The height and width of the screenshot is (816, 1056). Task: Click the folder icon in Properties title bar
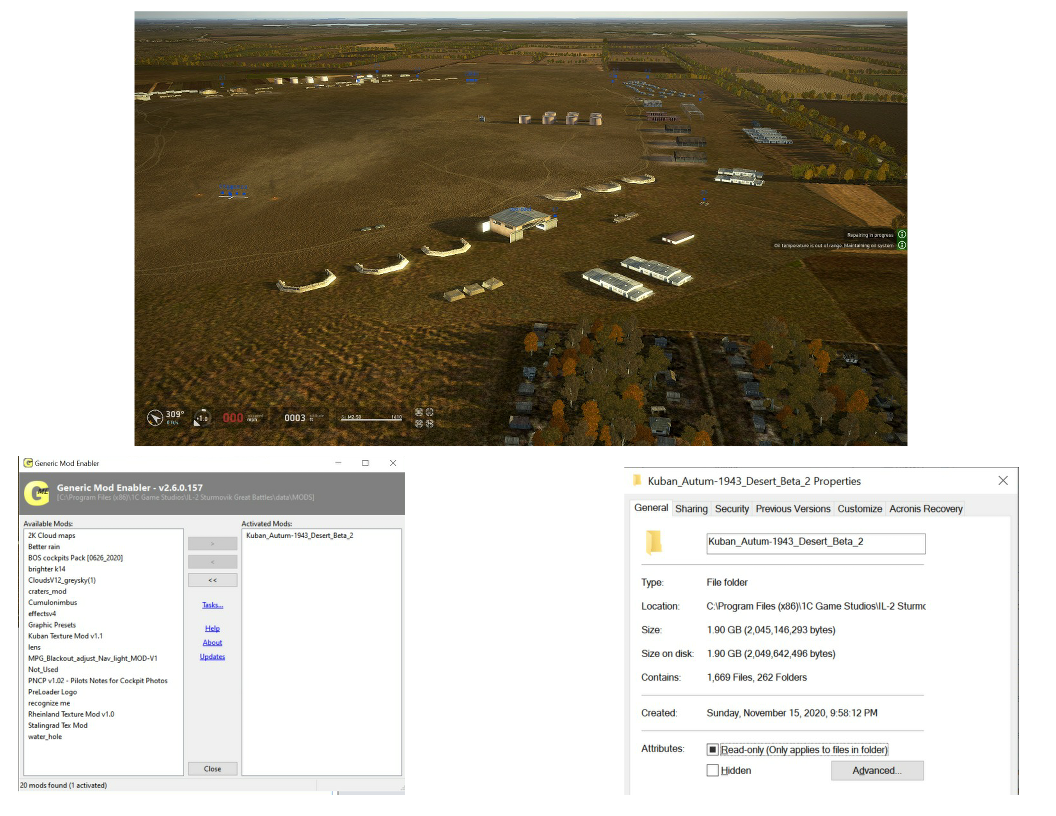pyautogui.click(x=636, y=481)
